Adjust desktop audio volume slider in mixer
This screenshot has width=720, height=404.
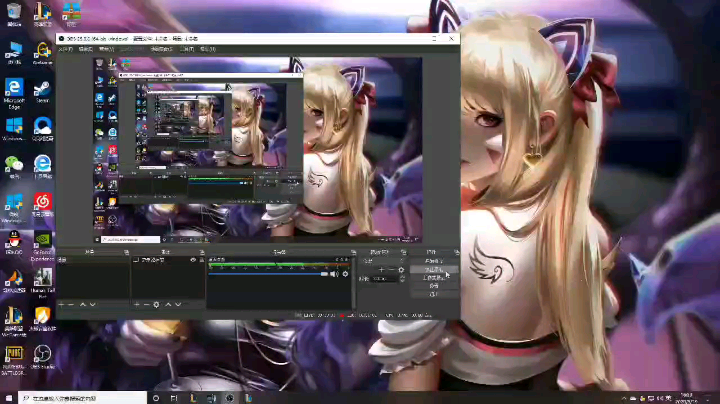[x=268, y=274]
